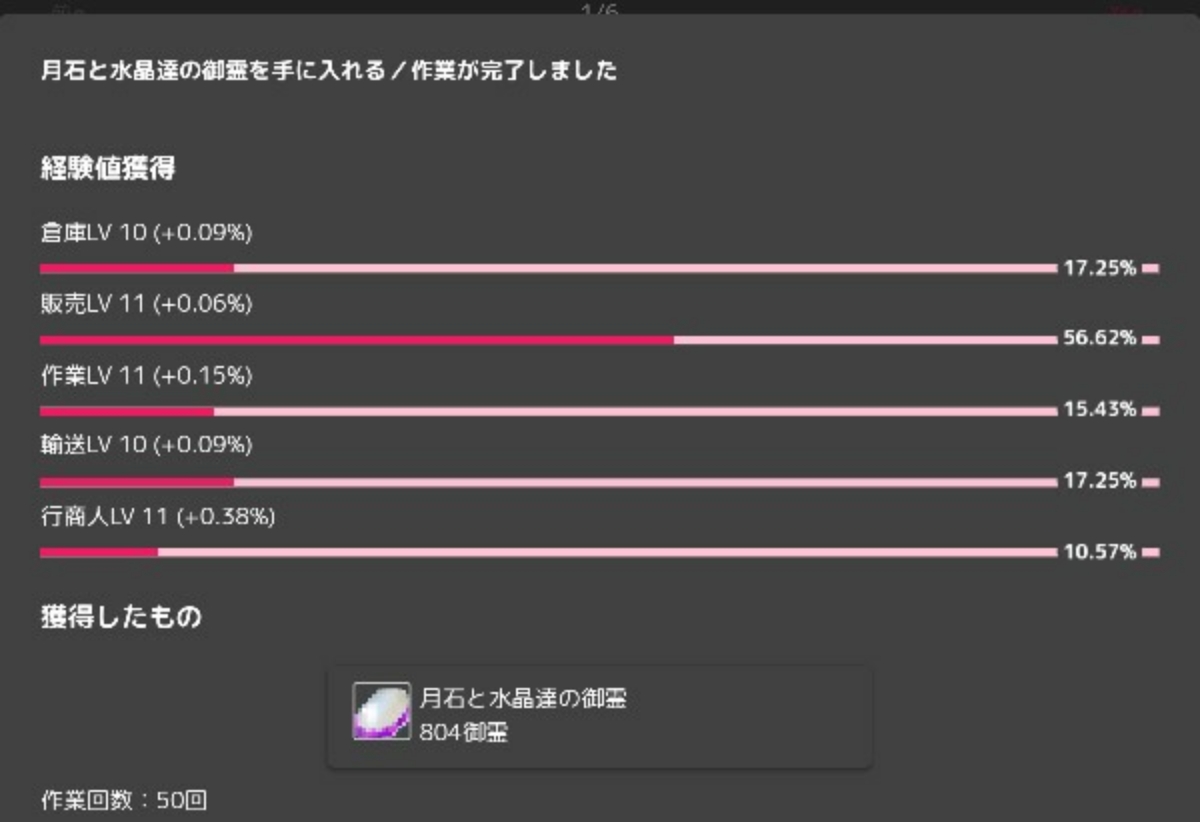1200x822 pixels.
Task: Click the 1/6 page indicator at top
Action: pyautogui.click(x=600, y=10)
